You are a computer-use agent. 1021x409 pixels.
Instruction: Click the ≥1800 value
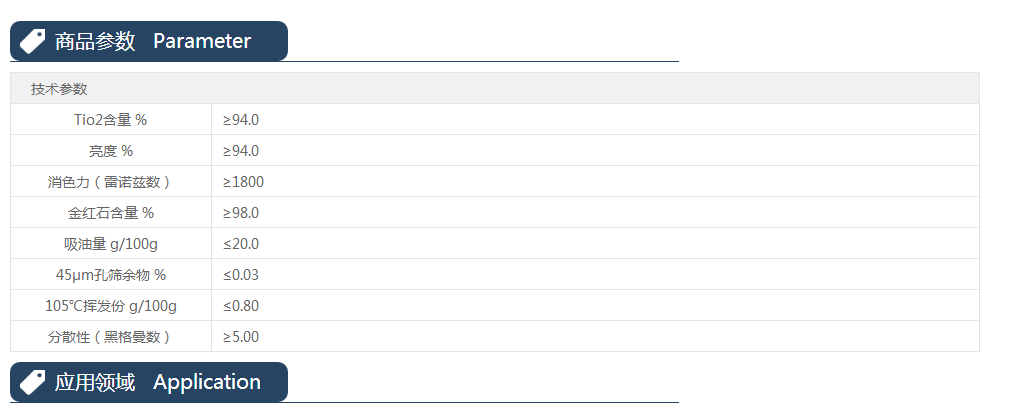pyautogui.click(x=243, y=182)
